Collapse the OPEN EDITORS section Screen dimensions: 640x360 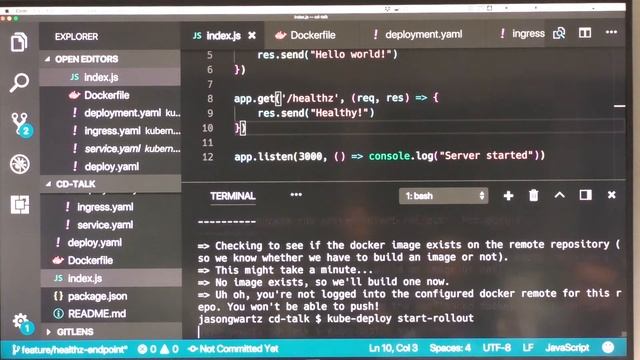[x=110, y=59]
